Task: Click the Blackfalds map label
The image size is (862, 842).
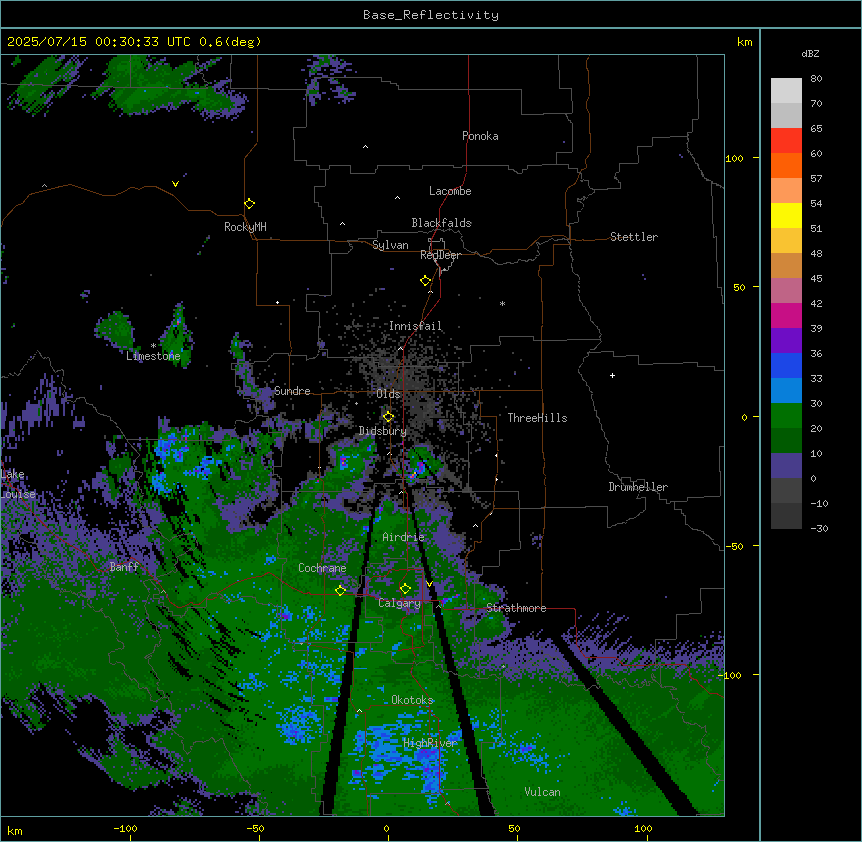Action: pyautogui.click(x=441, y=223)
